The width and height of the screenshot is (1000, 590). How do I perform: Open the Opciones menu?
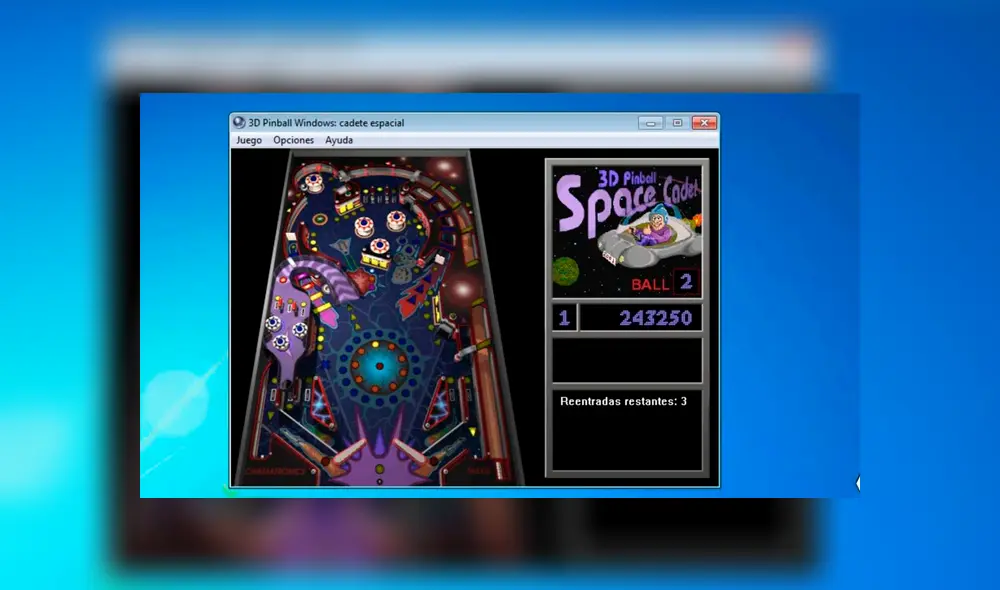[293, 140]
